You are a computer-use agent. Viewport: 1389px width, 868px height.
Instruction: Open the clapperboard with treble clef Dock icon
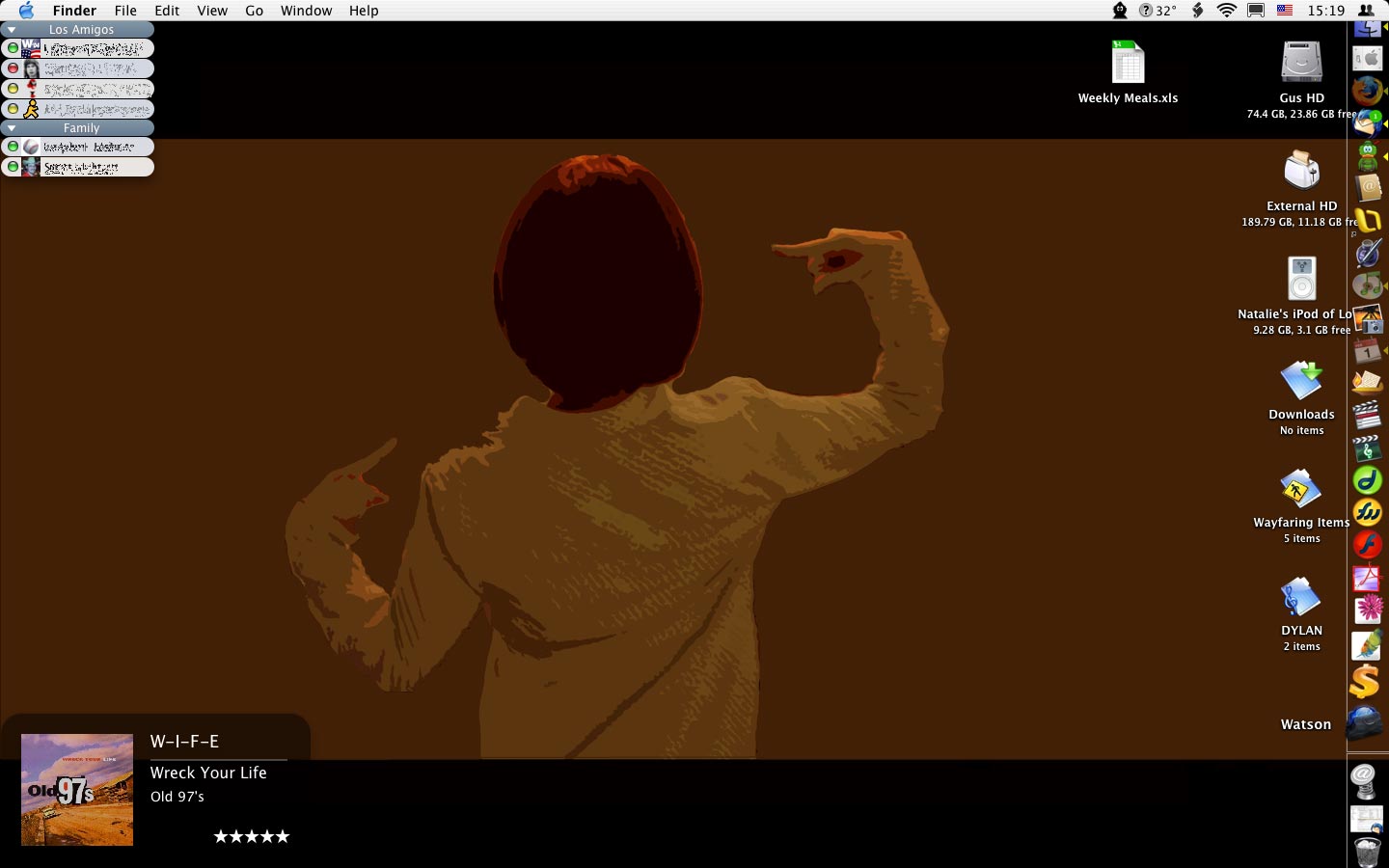[1368, 448]
